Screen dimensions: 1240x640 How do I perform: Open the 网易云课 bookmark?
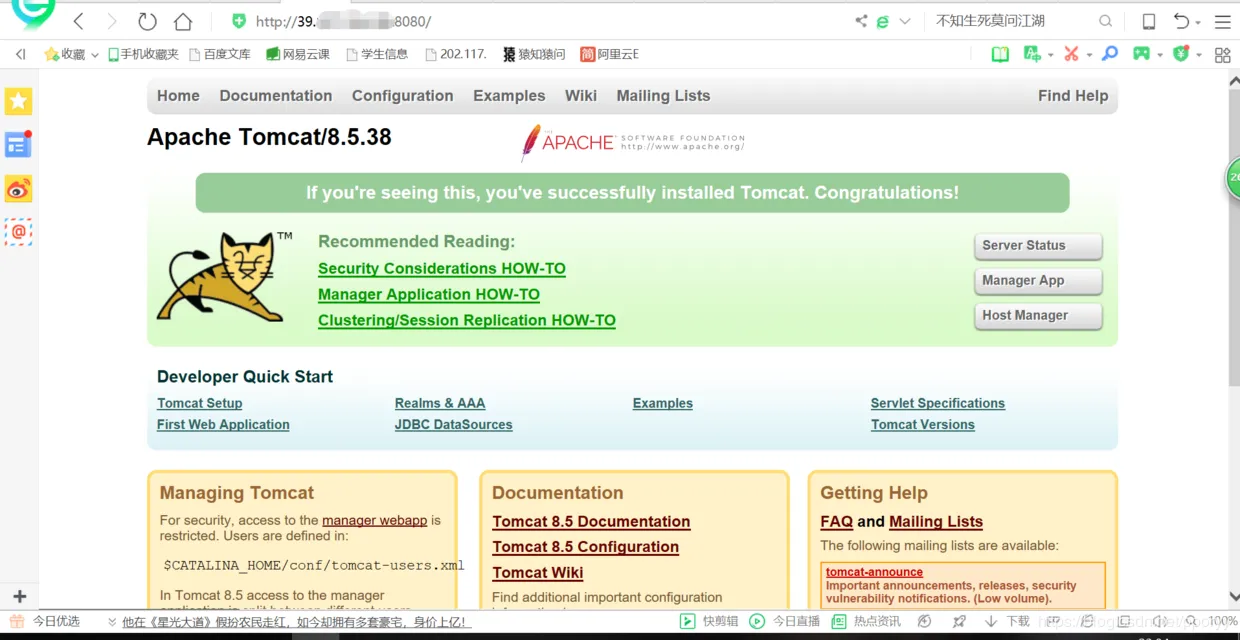(298, 54)
